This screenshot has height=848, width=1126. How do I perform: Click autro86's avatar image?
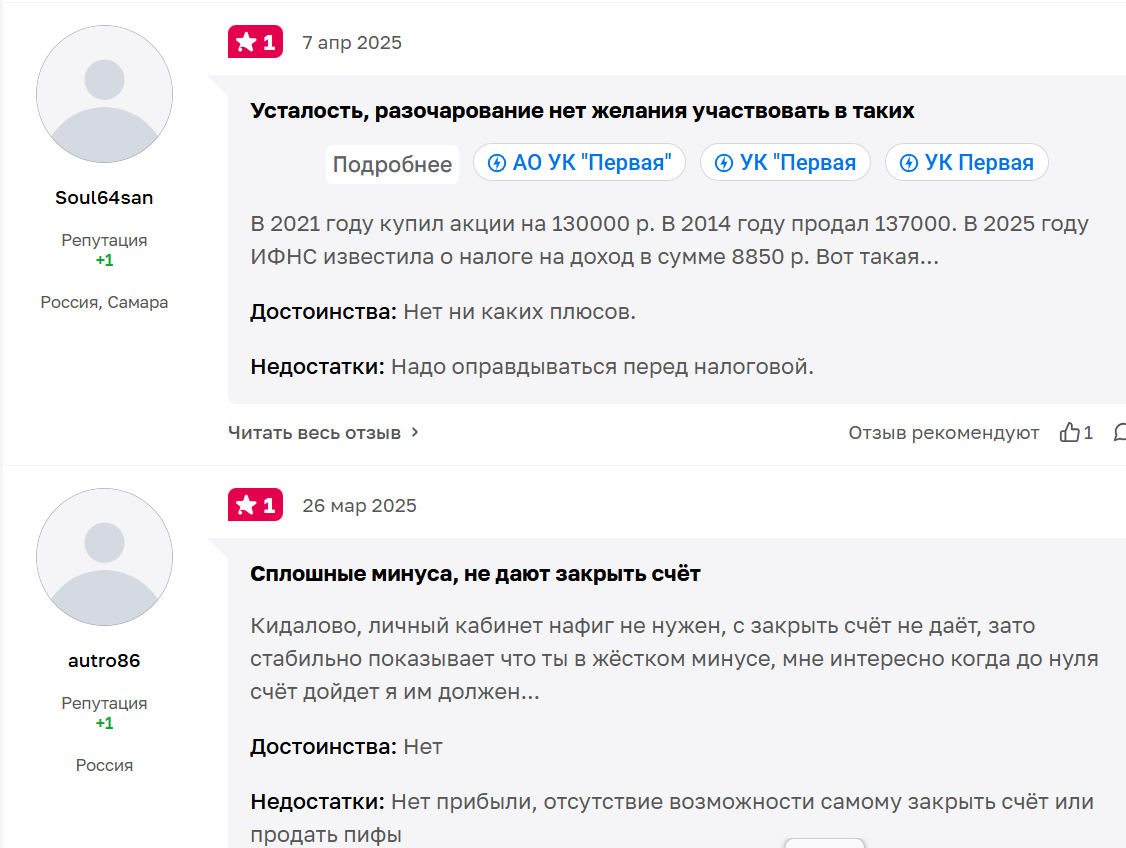point(104,556)
